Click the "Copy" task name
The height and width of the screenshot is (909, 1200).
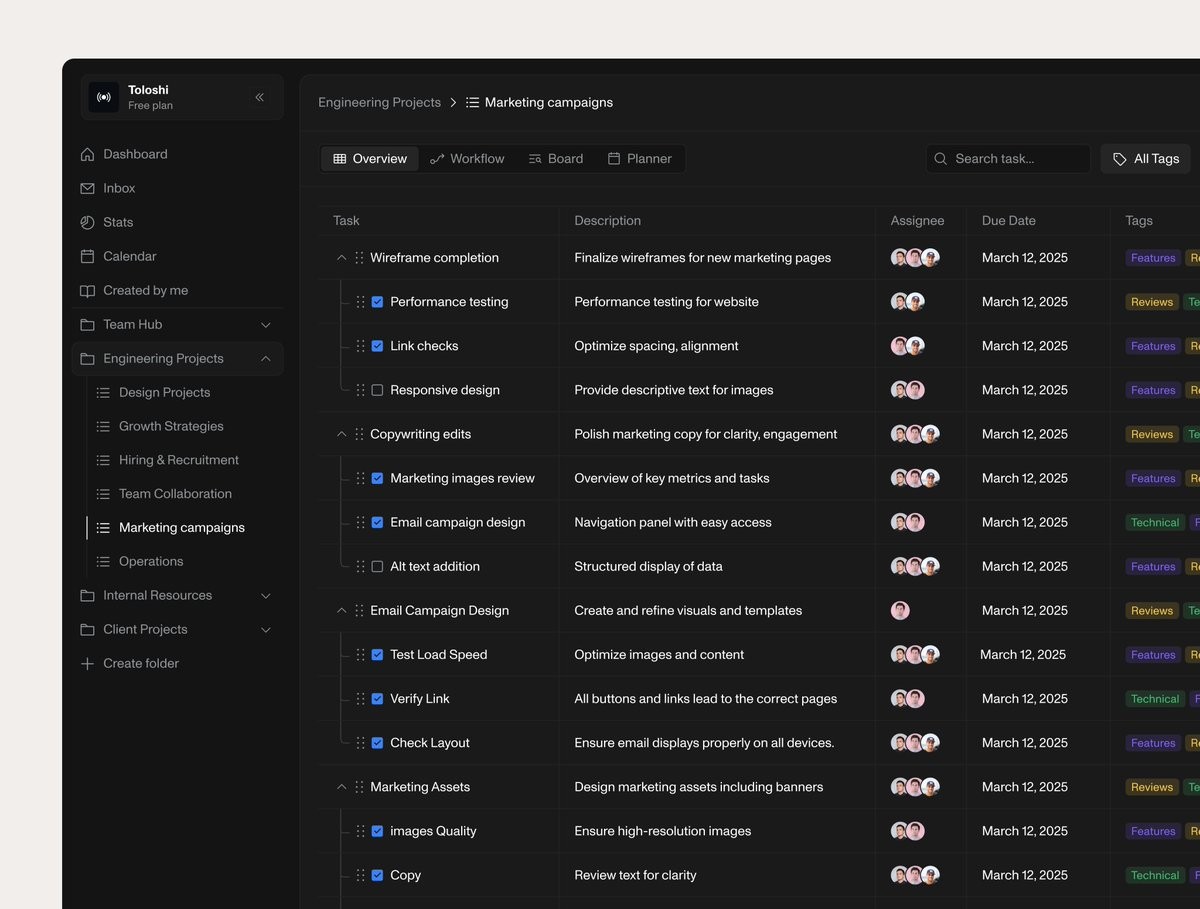(x=405, y=875)
